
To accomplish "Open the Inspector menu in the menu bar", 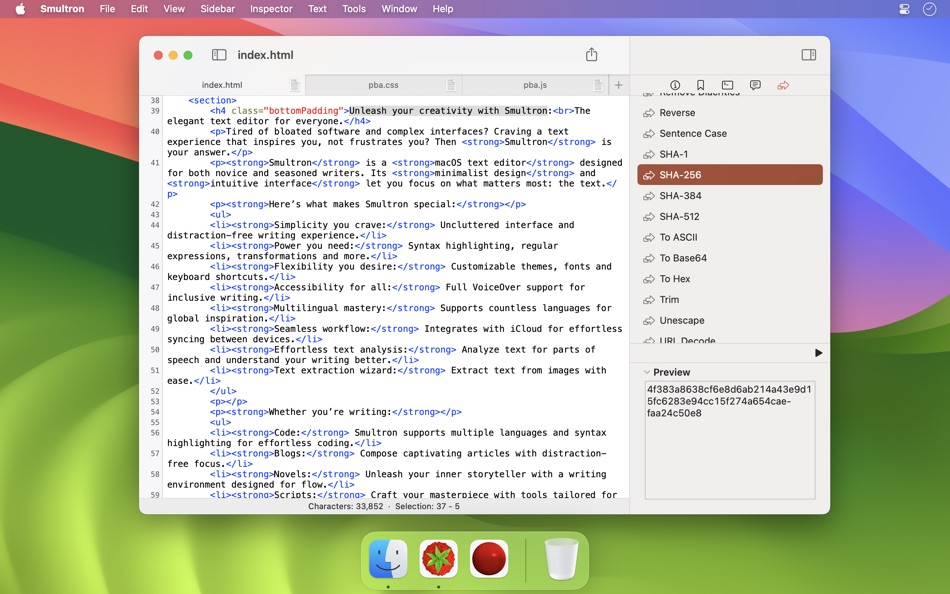I will tap(270, 9).
